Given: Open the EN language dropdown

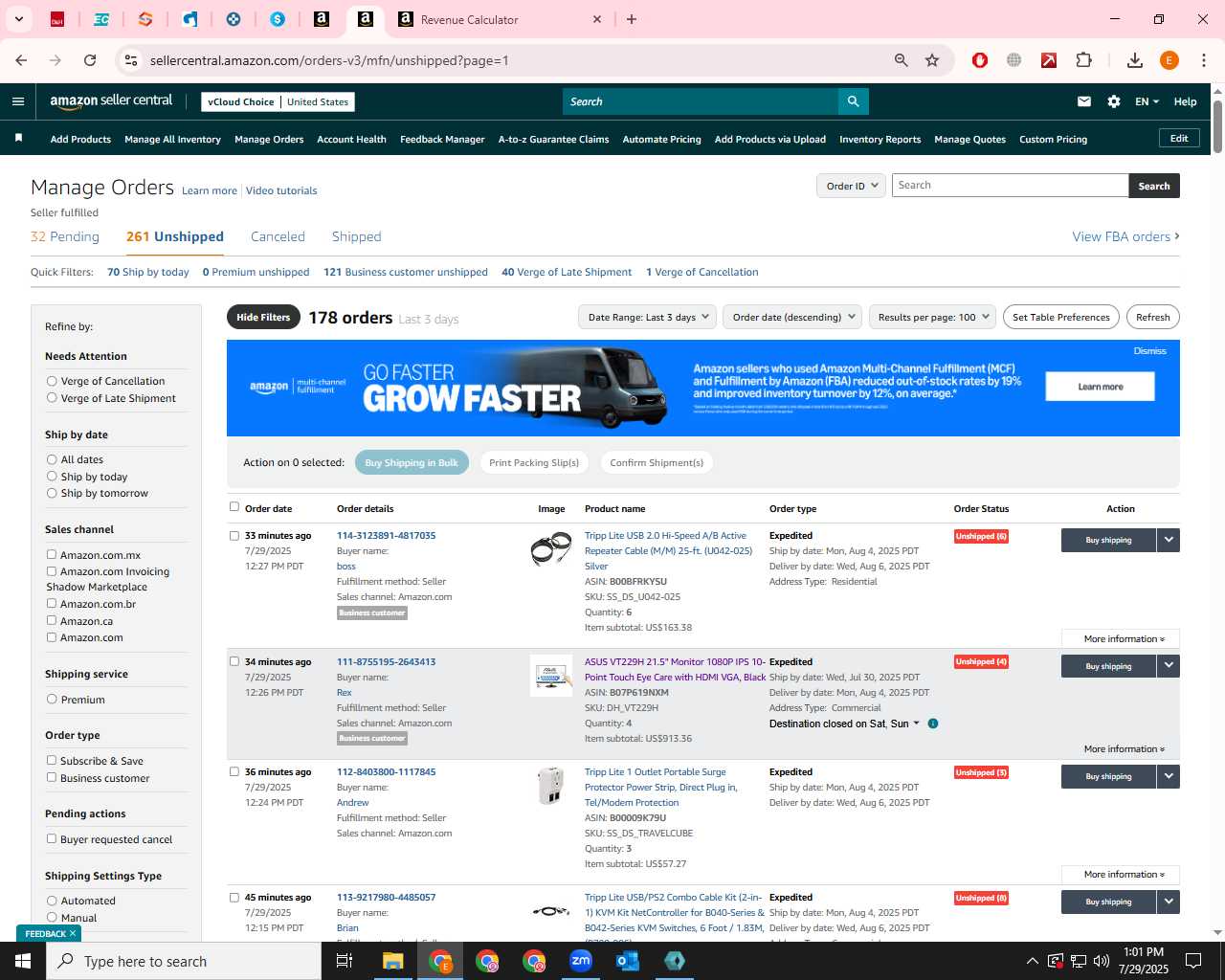Looking at the screenshot, I should [x=1147, y=101].
